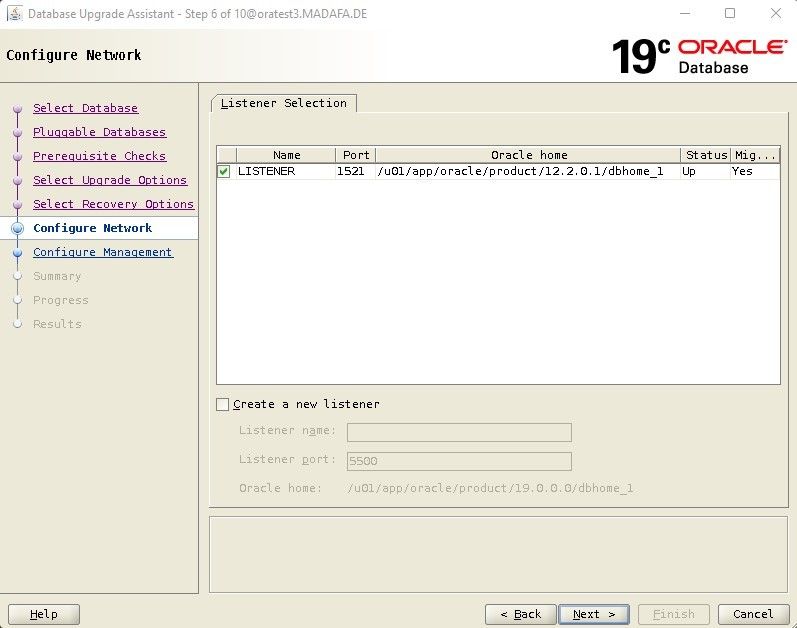Click the greyed Summary step
Viewport: 797px width, 628px height.
(x=57, y=276)
